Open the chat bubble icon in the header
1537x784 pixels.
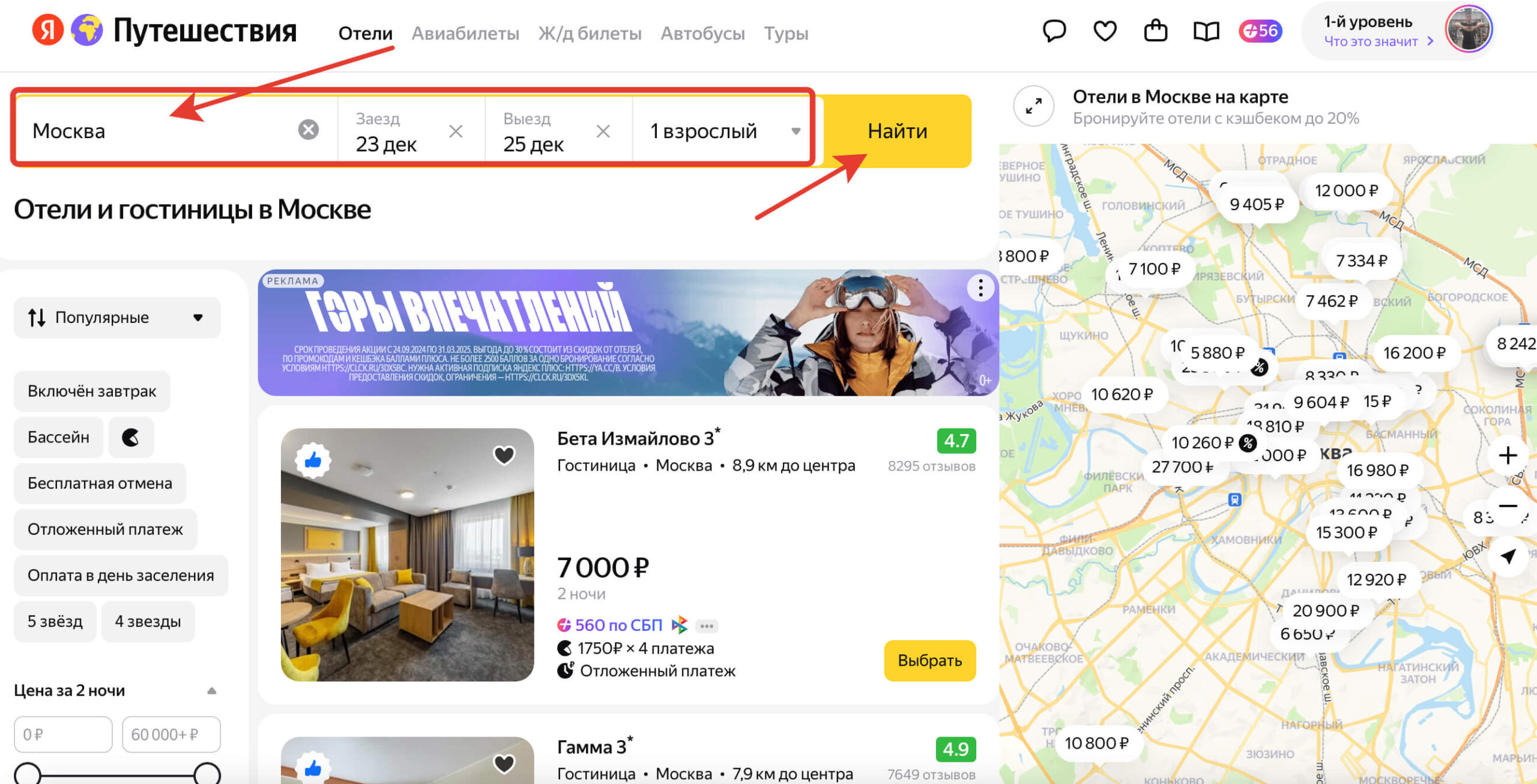[1055, 31]
